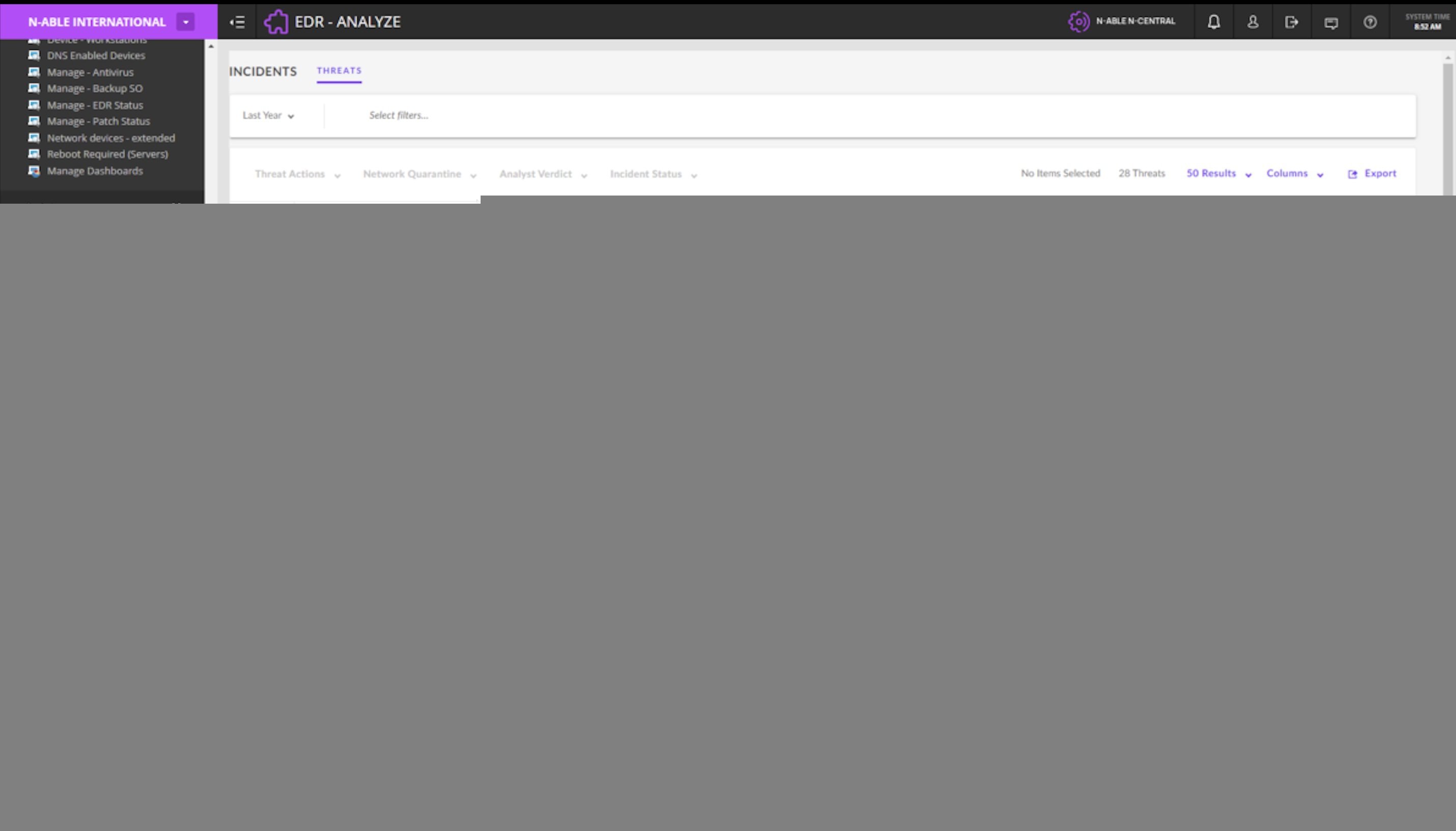The width and height of the screenshot is (1456, 831).
Task: Click the Reboot Required (Servers) icon
Action: point(34,154)
